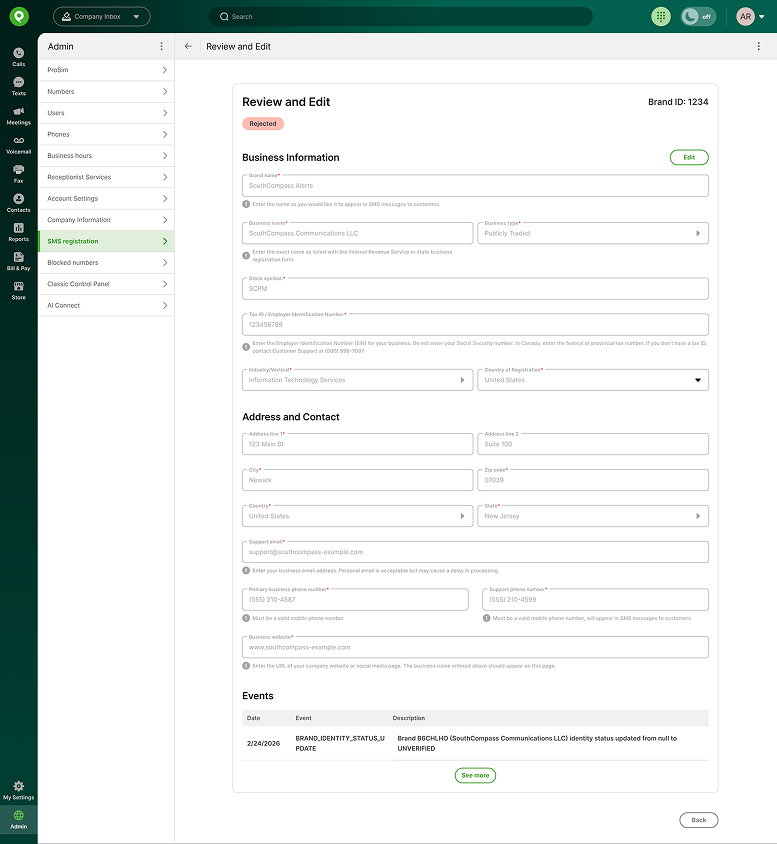Open the Business type selector
The height and width of the screenshot is (844, 777).
[593, 233]
